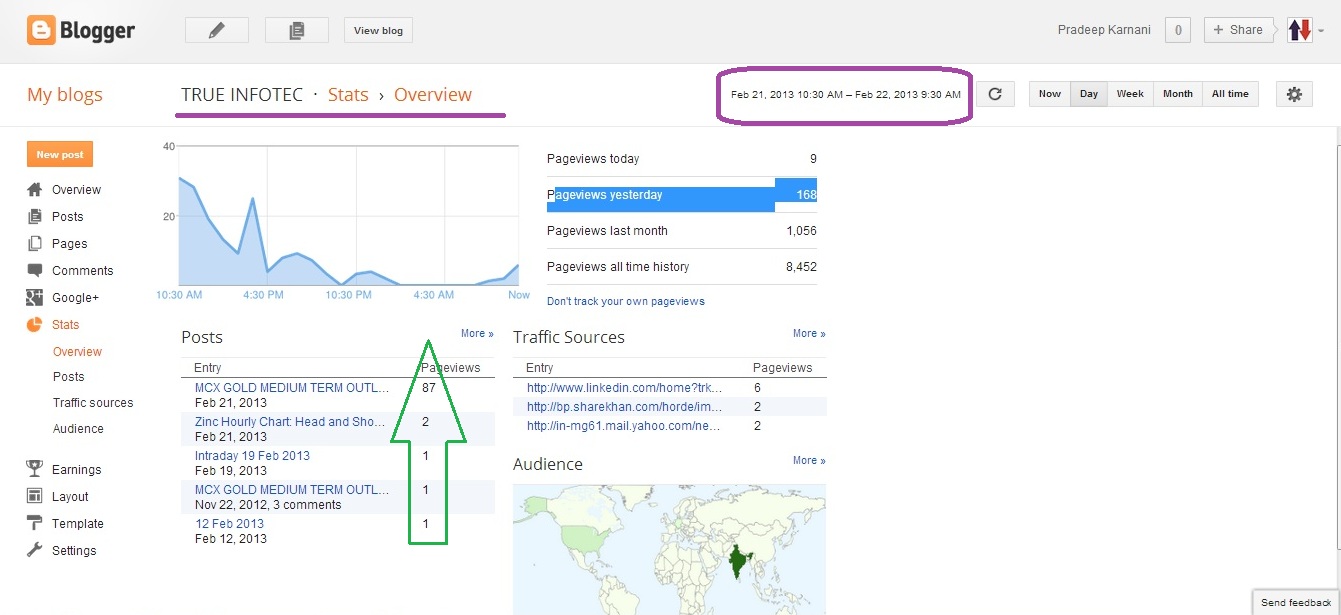Click the refresh stats icon

(x=995, y=94)
